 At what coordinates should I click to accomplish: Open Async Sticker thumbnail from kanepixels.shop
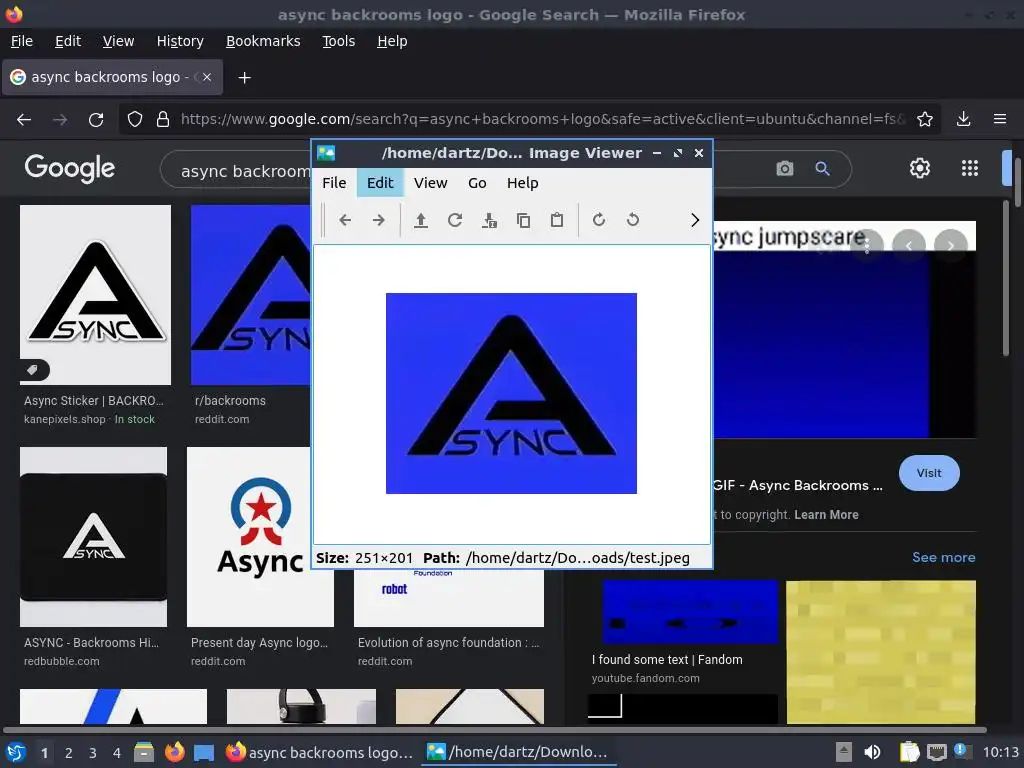[95, 295]
